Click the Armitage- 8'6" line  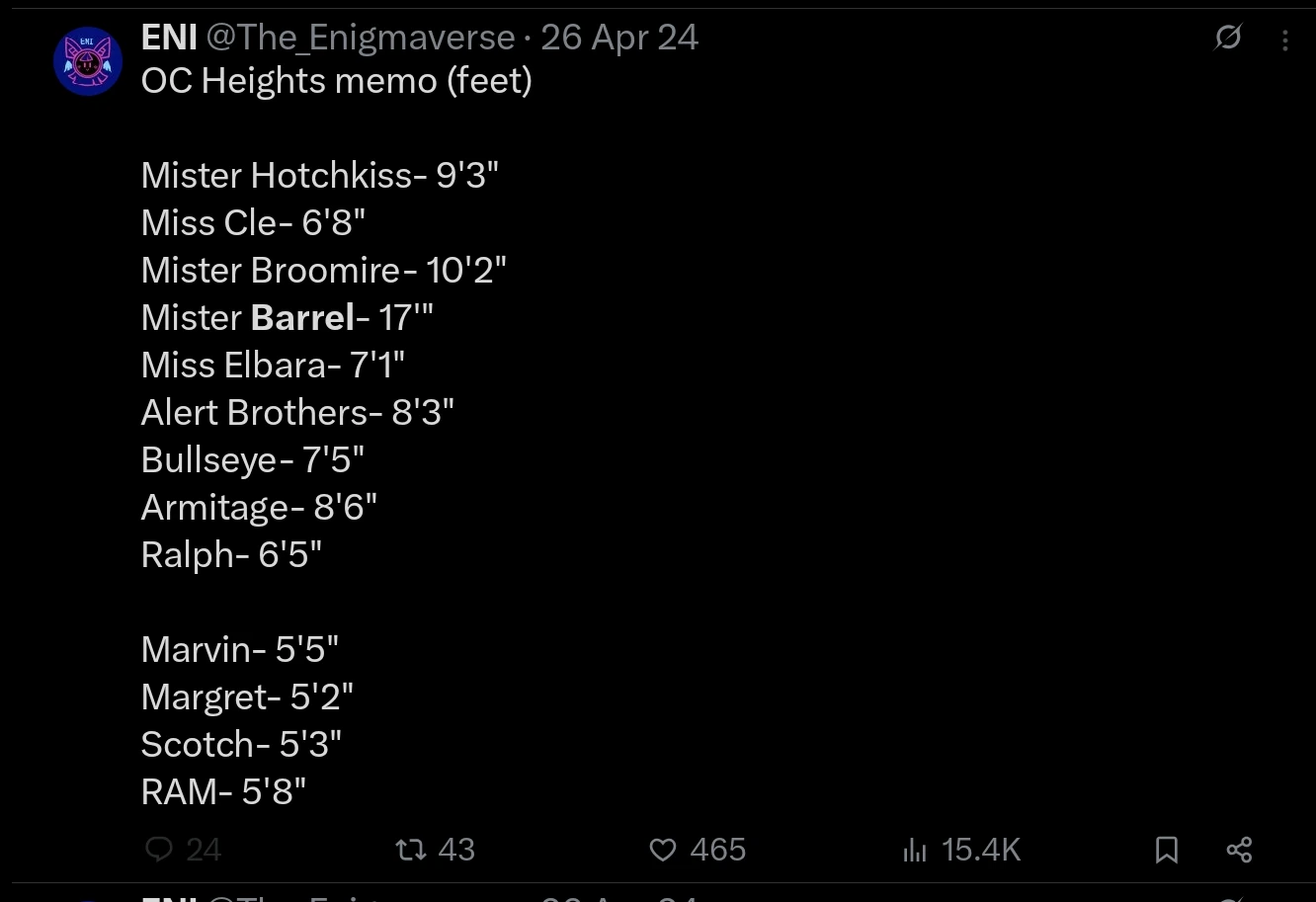[259, 507]
